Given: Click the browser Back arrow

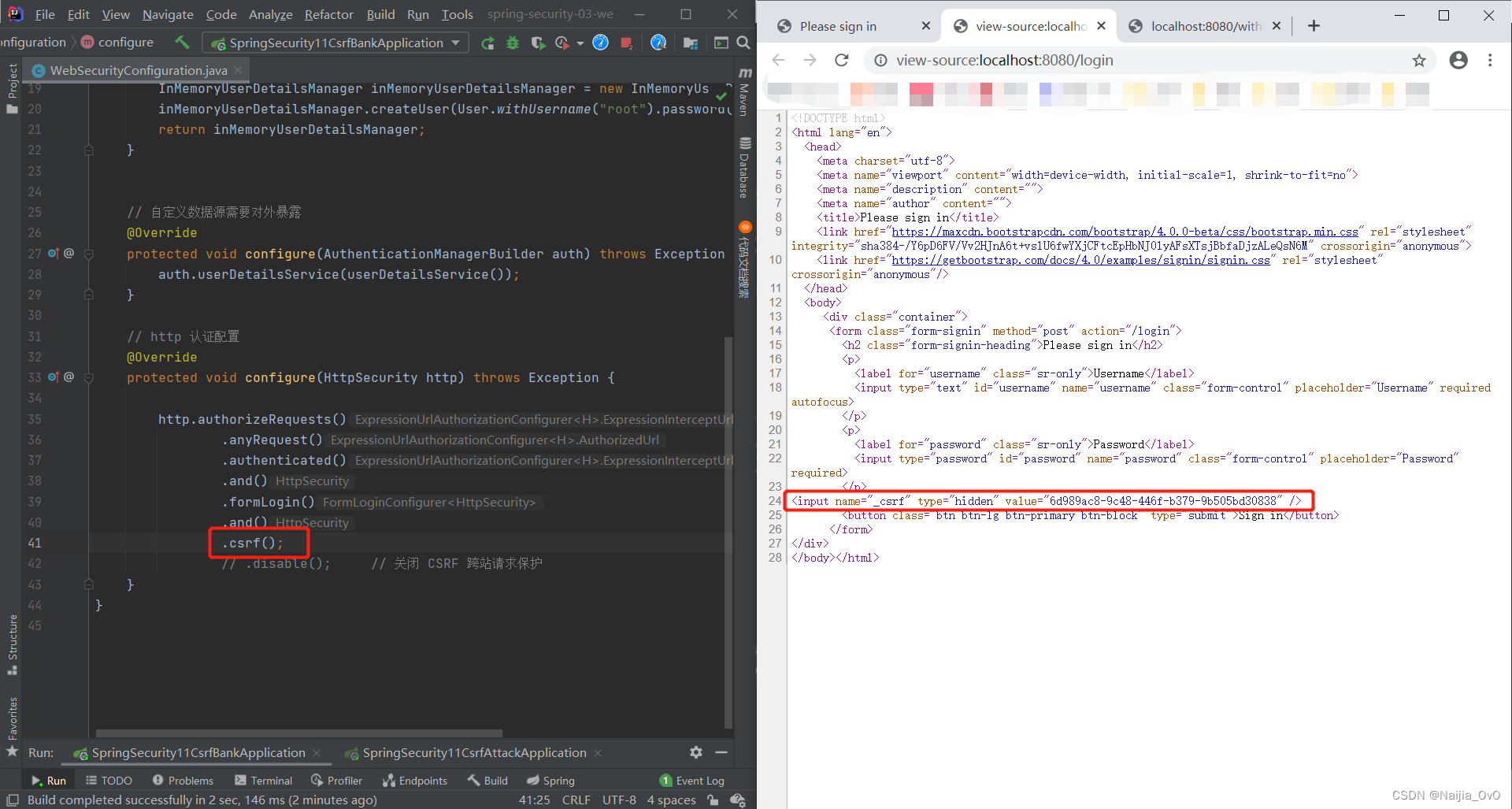Looking at the screenshot, I should point(778,60).
